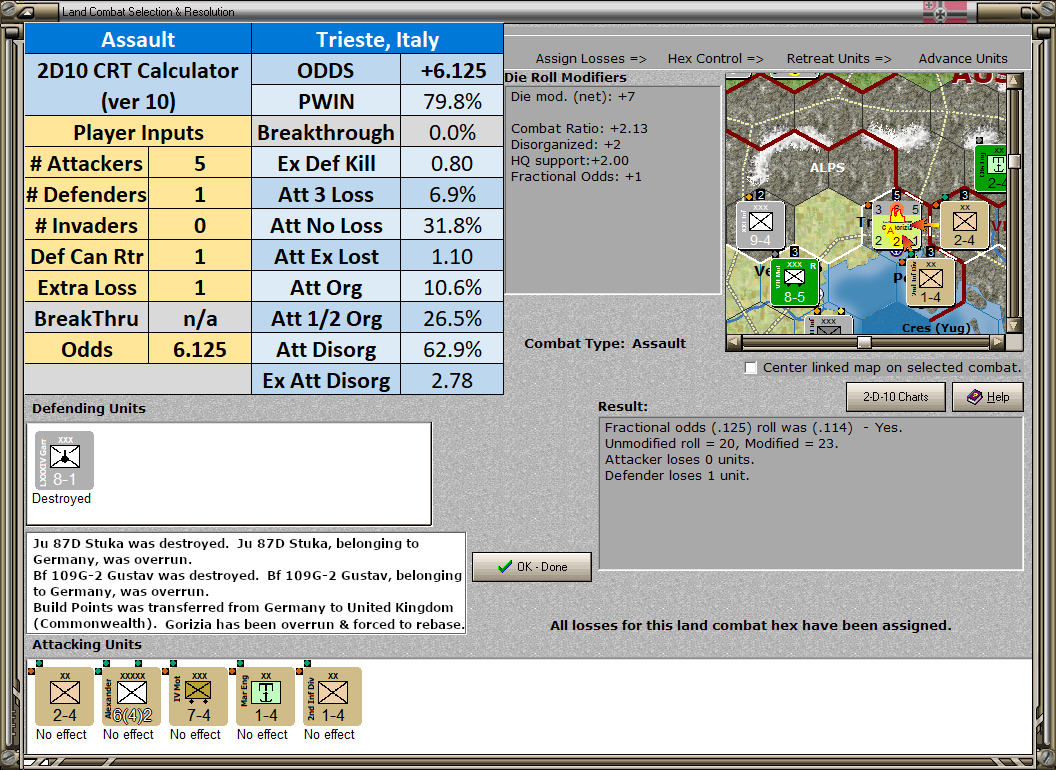Click the 'Combat Type: Assault' label

[x=605, y=344]
